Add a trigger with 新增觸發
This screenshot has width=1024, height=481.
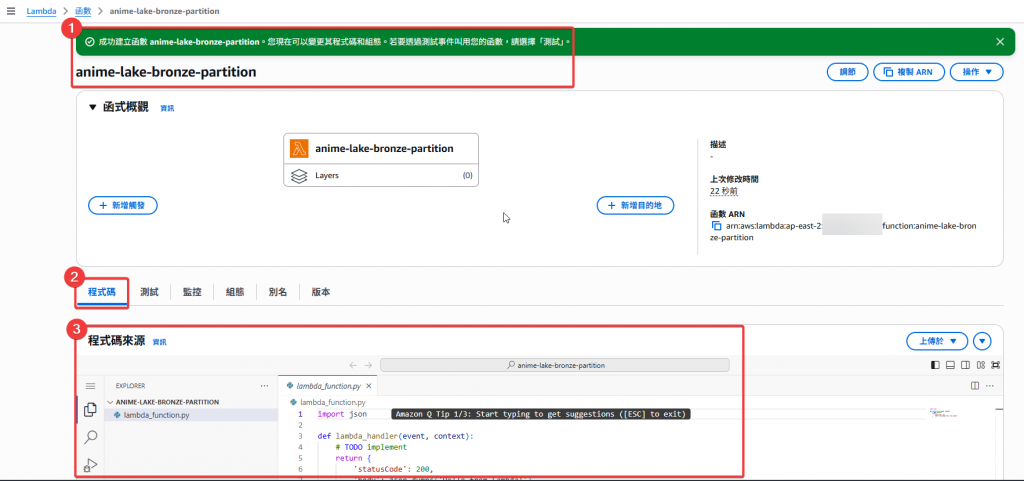tap(123, 205)
